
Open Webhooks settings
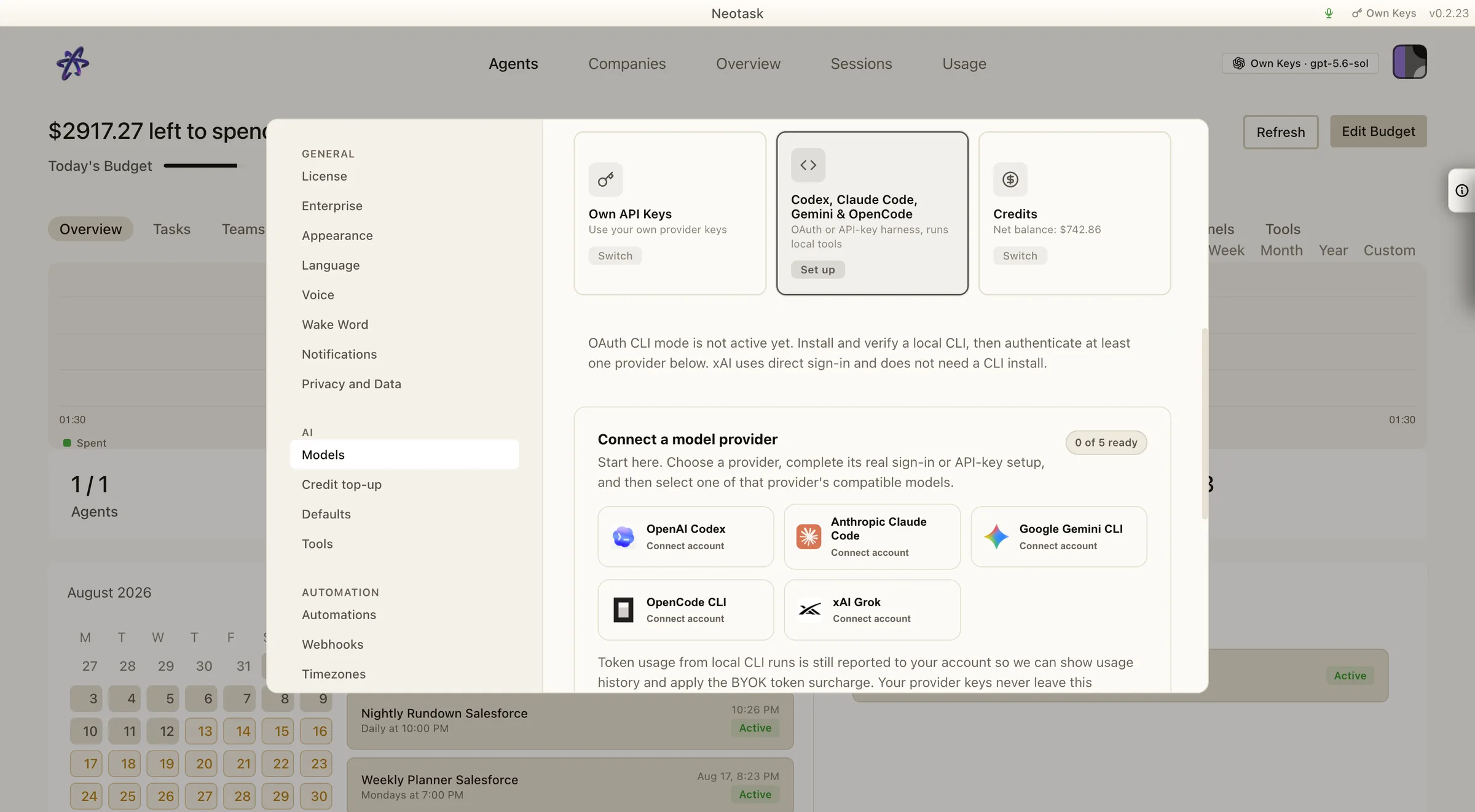pyautogui.click(x=404, y=644)
